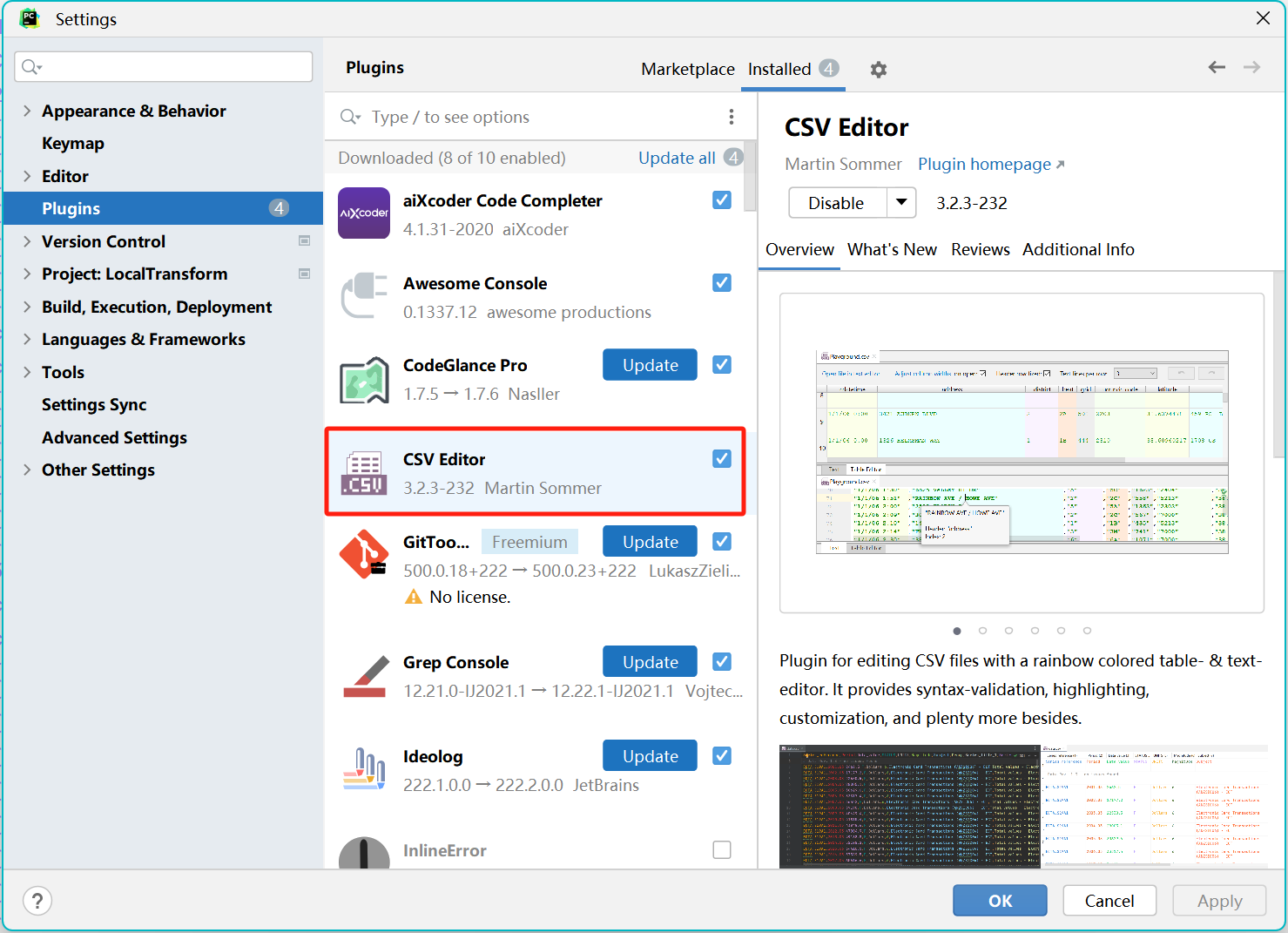Image resolution: width=1288 pixels, height=933 pixels.
Task: Click the OK button
Action: click(x=1000, y=901)
